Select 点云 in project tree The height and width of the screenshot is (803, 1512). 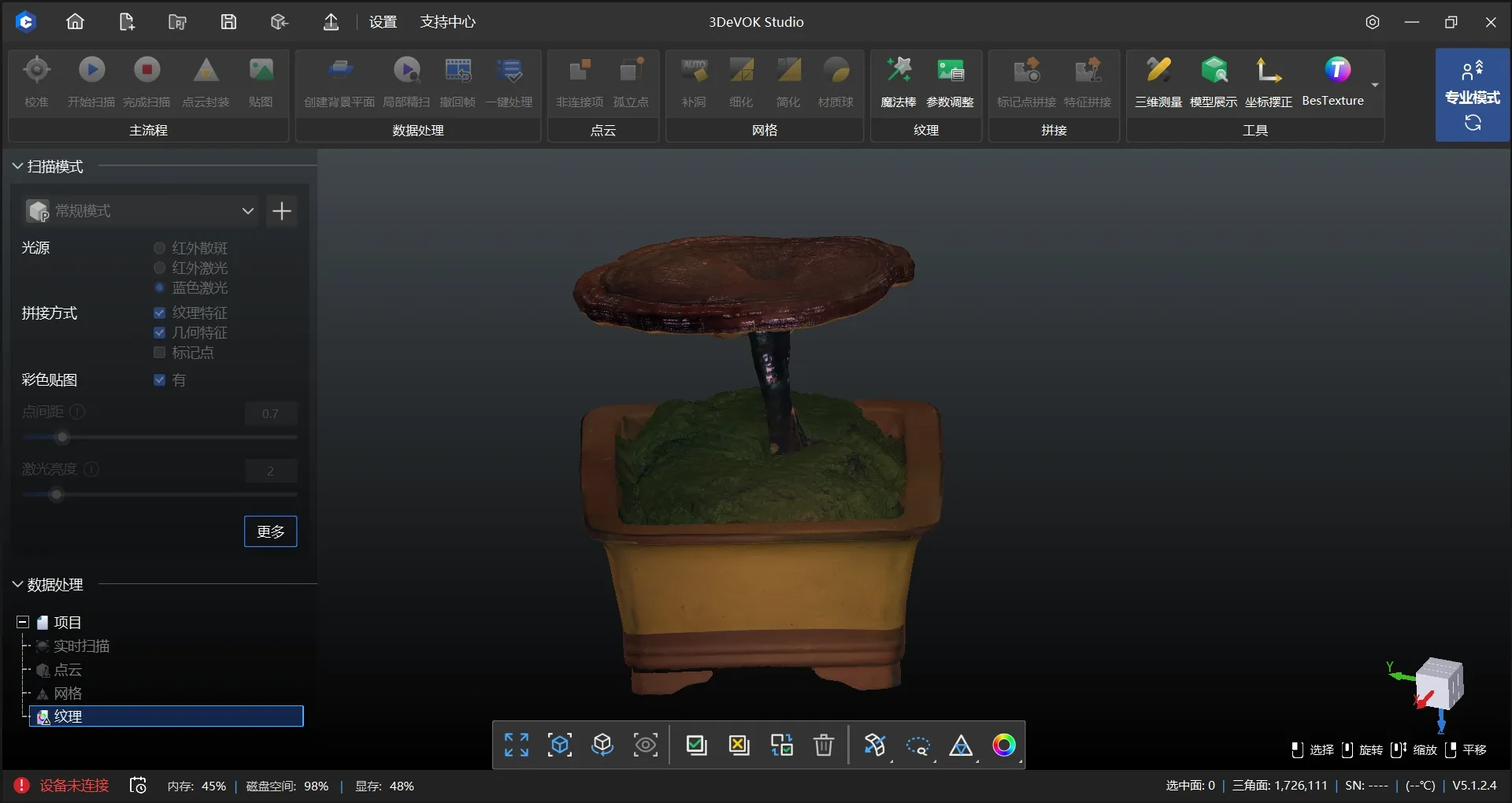point(68,669)
